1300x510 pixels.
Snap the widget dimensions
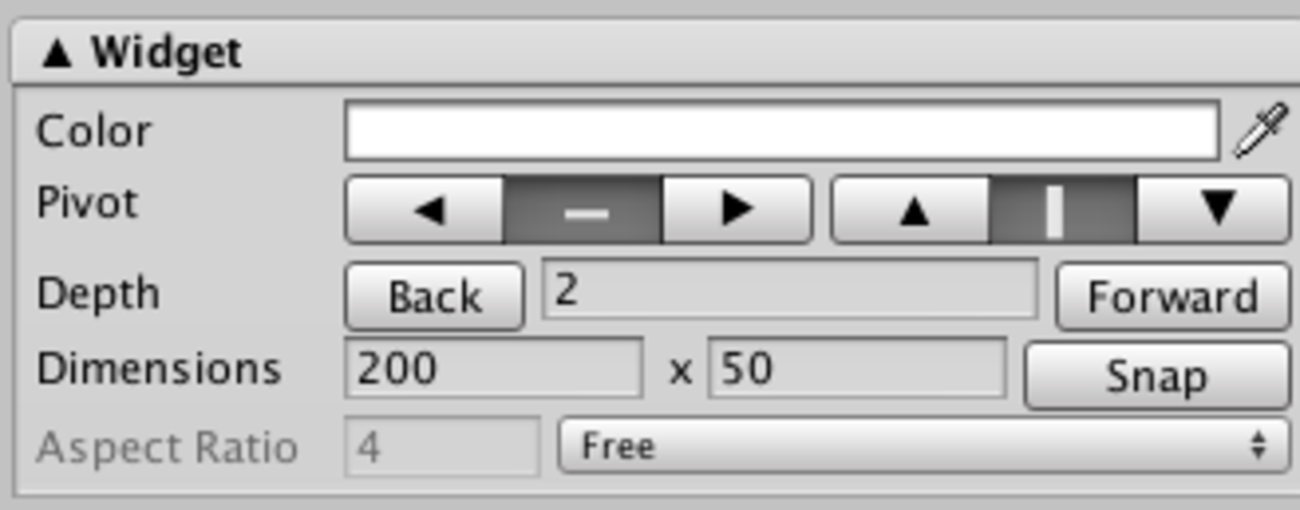tap(1157, 376)
